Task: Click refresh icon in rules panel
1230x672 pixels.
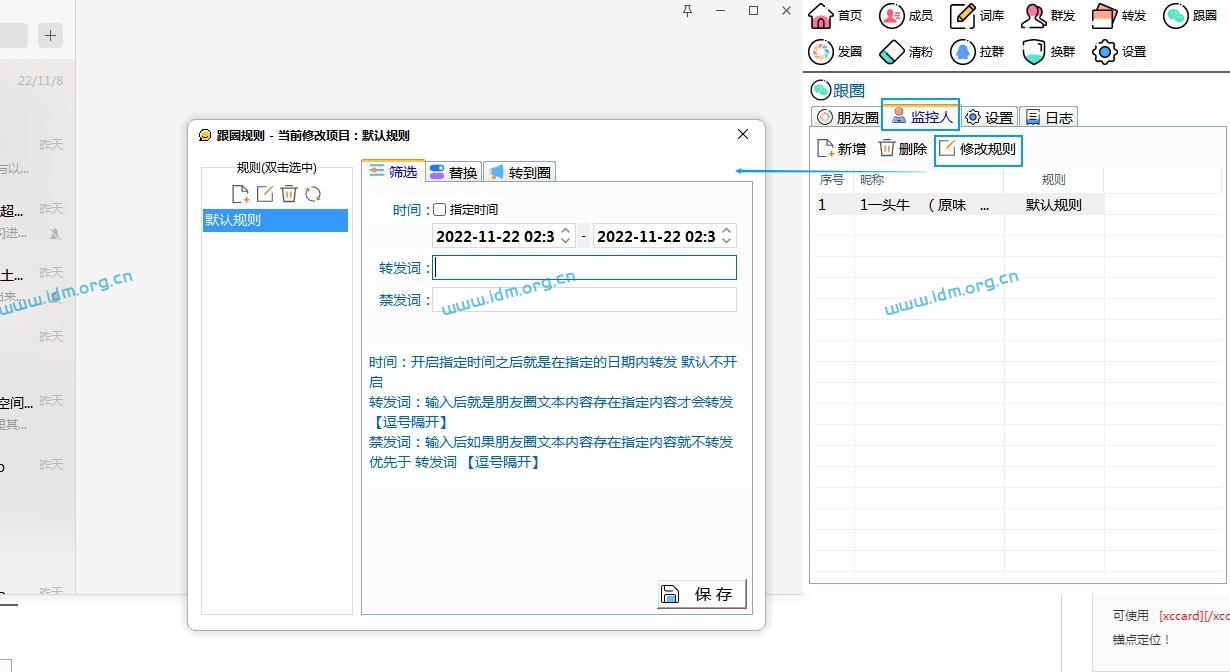Action: pos(313,194)
